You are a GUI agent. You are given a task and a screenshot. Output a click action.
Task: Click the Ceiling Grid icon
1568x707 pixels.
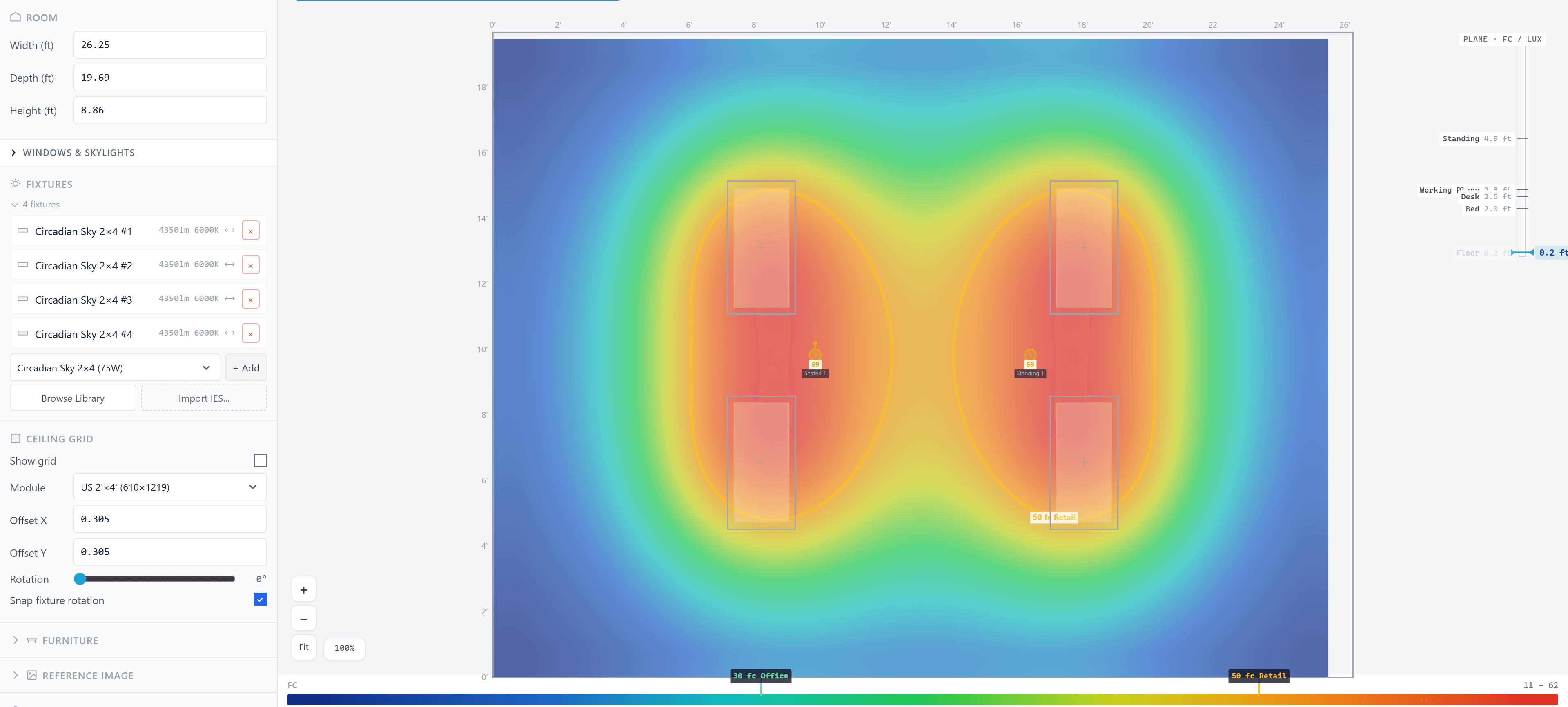[x=16, y=439]
